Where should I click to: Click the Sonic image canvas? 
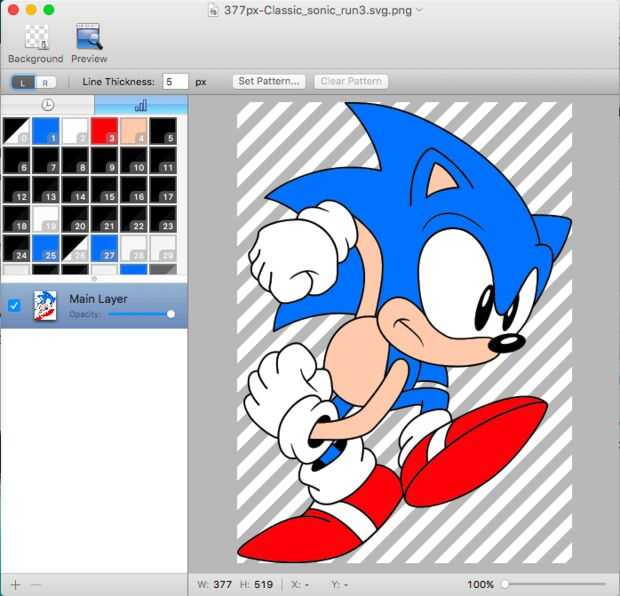click(404, 333)
